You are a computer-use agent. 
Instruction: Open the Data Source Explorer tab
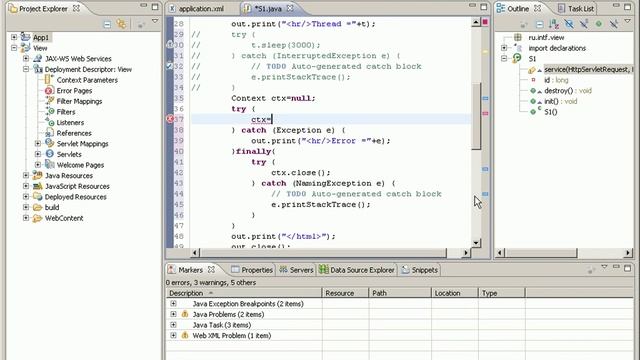tap(357, 270)
